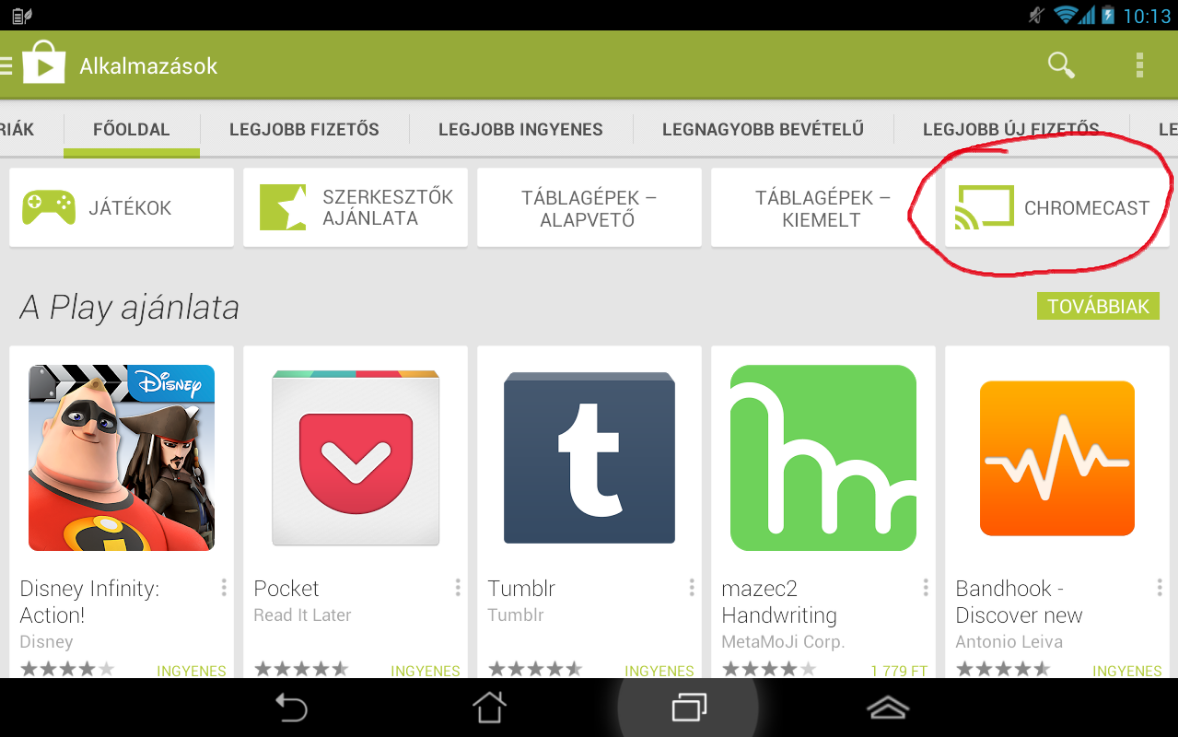Open the hamburger navigation drawer icon
Image resolution: width=1178 pixels, height=737 pixels.
pyautogui.click(x=6, y=66)
